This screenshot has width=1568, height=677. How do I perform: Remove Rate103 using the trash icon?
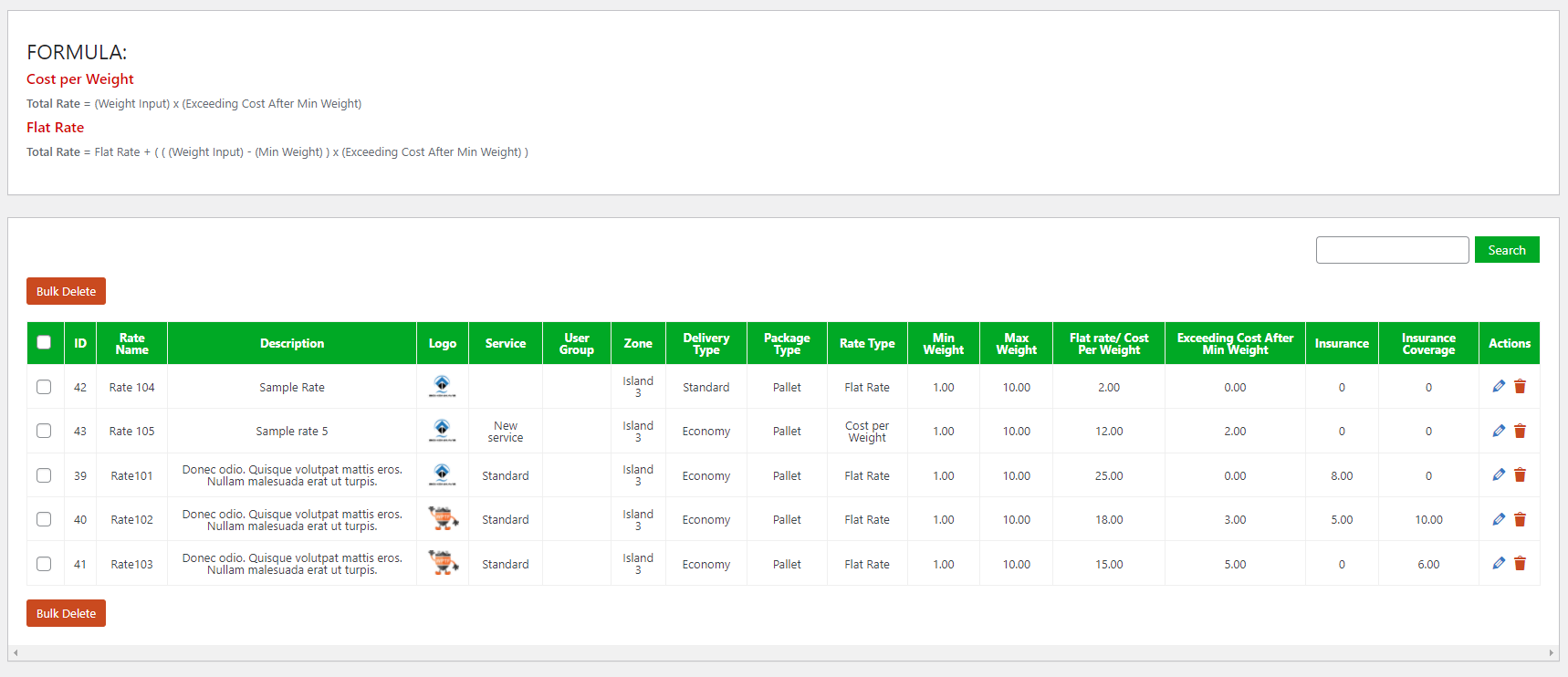coord(1520,564)
